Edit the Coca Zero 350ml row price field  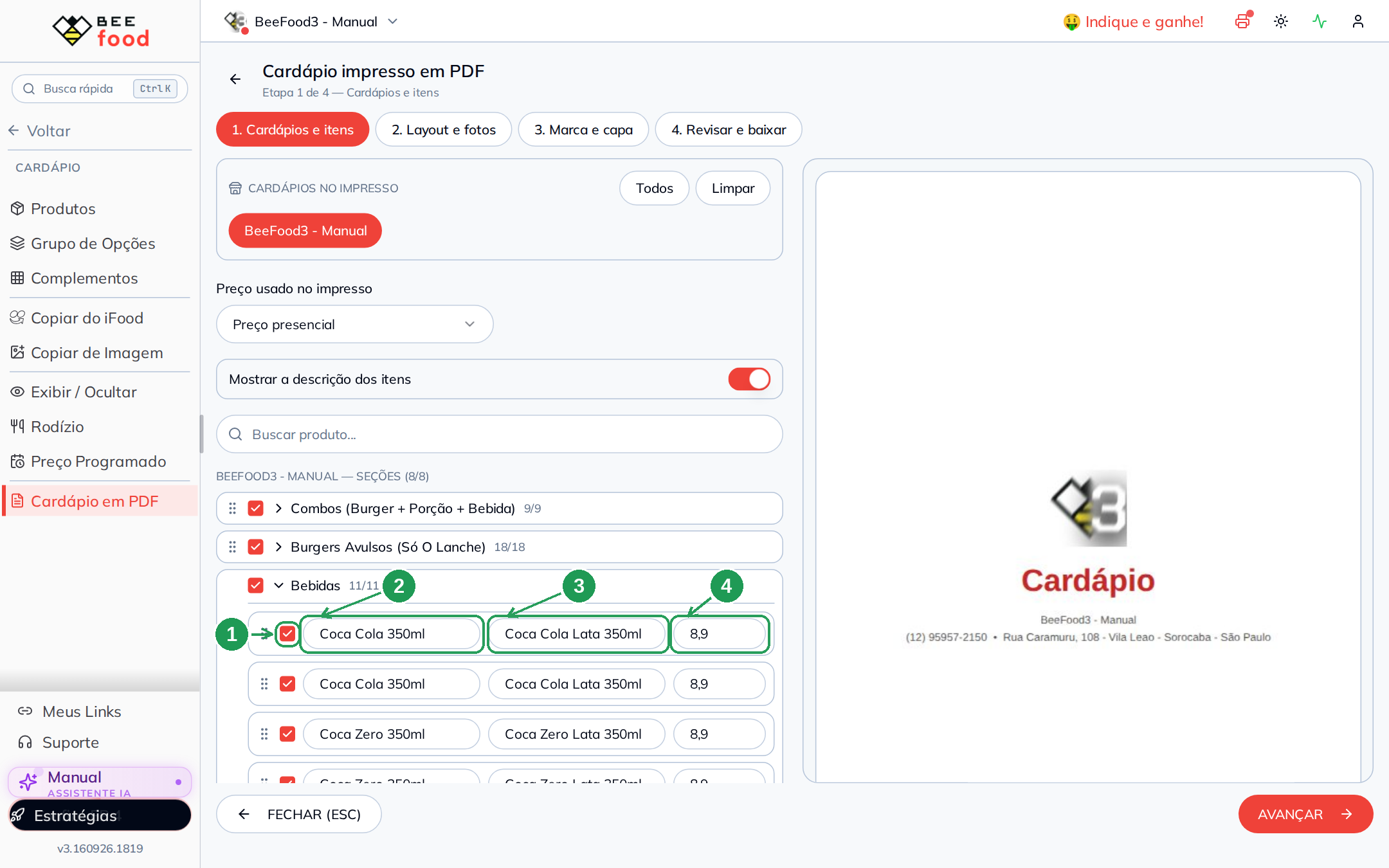pyautogui.click(x=720, y=734)
